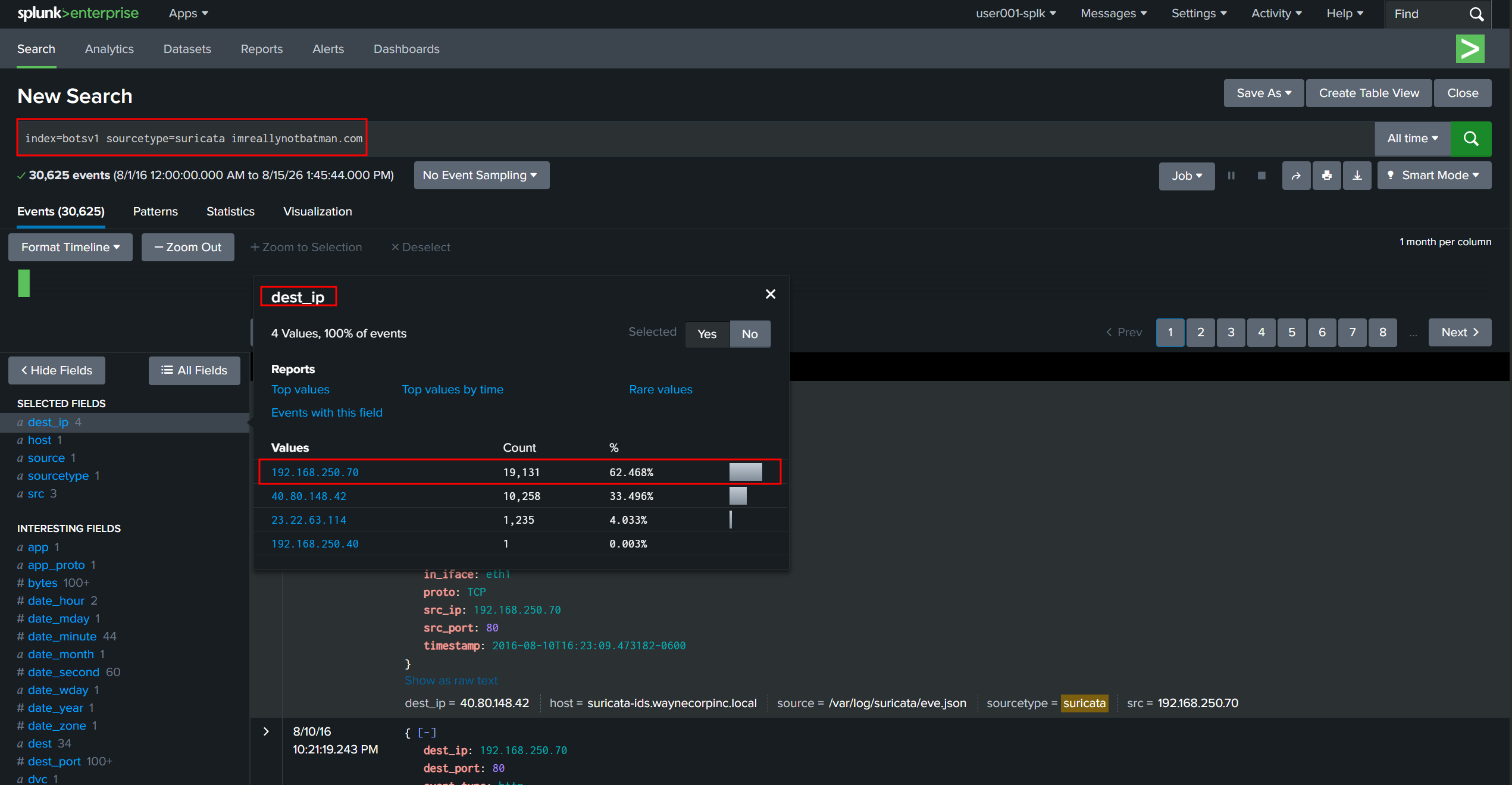Screen dimensions: 1512x785
Task: Open the All Fields dialog
Action: click(x=195, y=370)
